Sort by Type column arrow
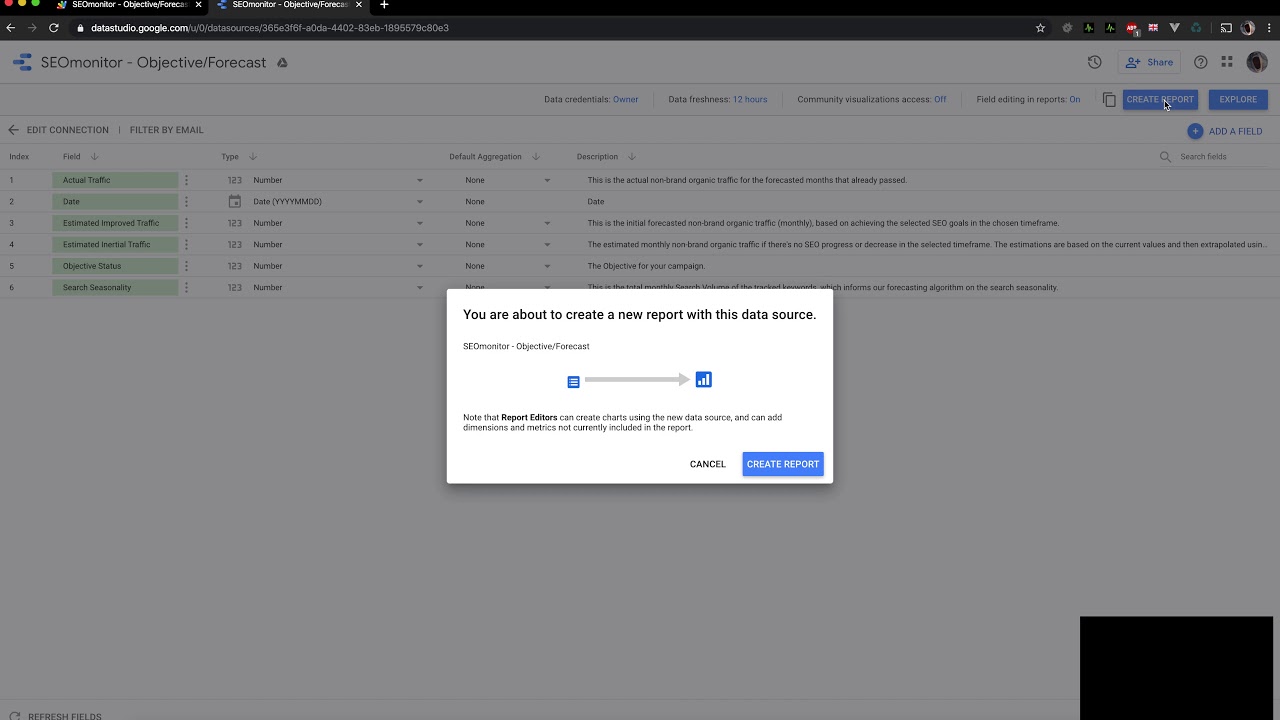The height and width of the screenshot is (720, 1280). pos(253,157)
